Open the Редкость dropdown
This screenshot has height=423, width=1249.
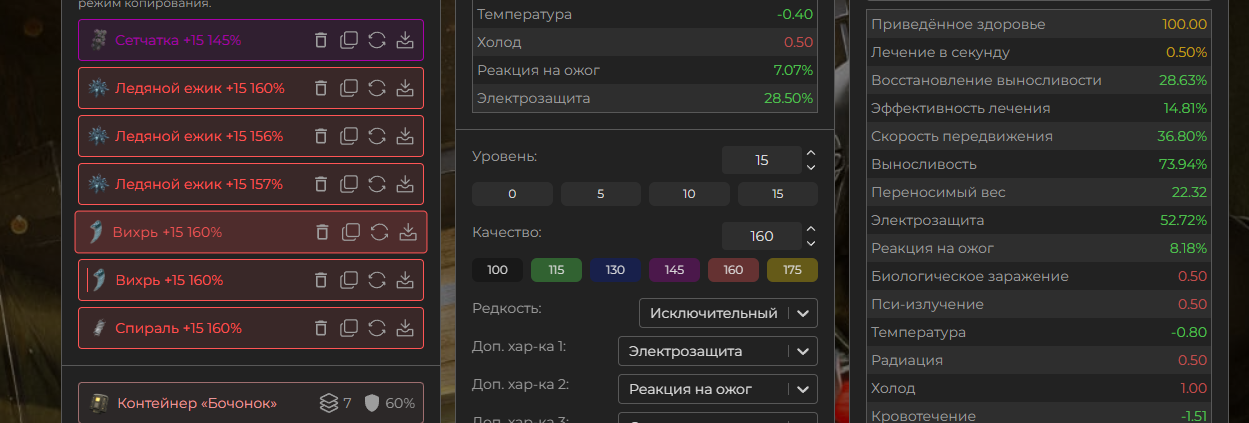click(x=728, y=313)
